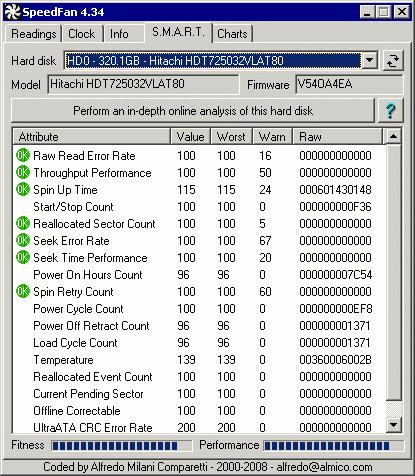This screenshot has height=476, width=415.
Task: Select the Temperature attribute row
Action: point(200,360)
